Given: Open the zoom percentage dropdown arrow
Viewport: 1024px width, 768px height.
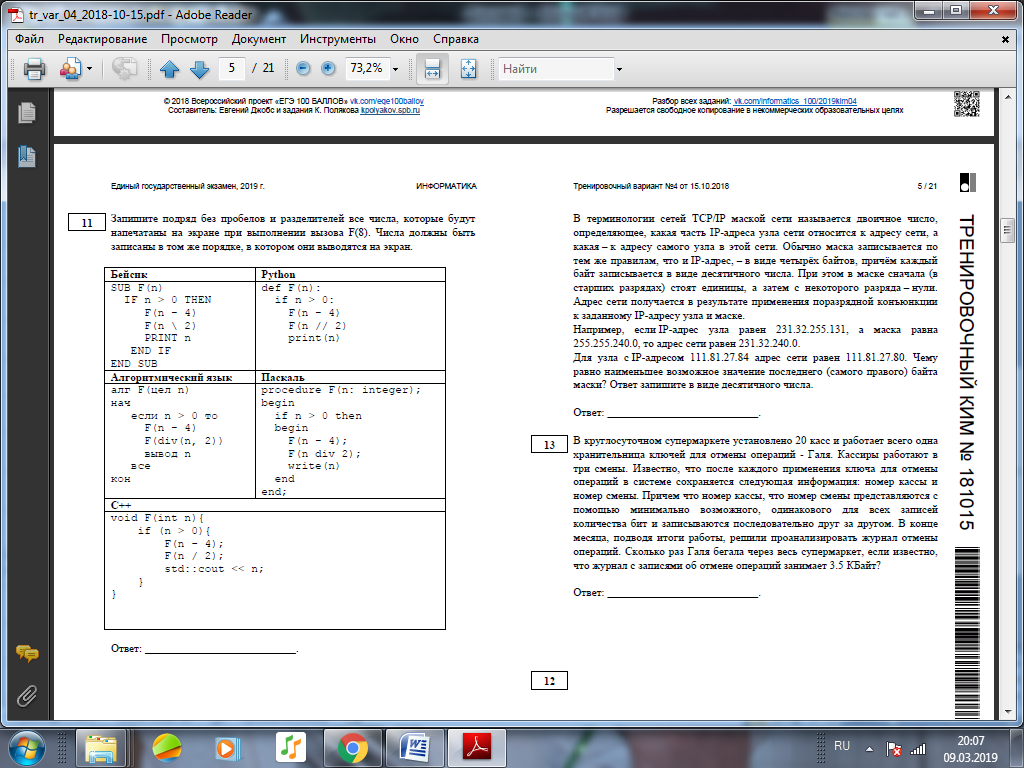Looking at the screenshot, I should coord(395,69).
